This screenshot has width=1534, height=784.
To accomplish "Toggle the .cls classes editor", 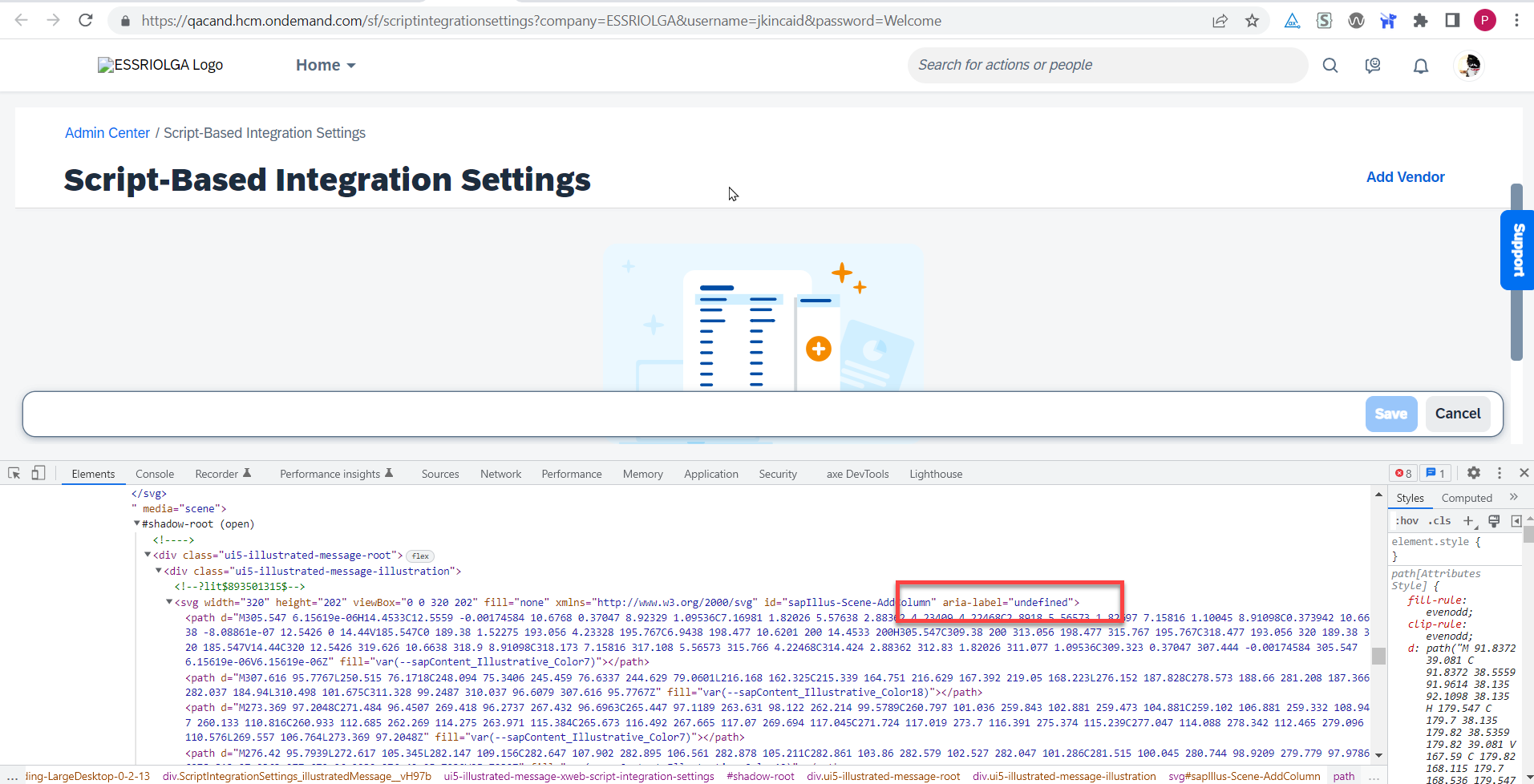I will (x=1439, y=520).
